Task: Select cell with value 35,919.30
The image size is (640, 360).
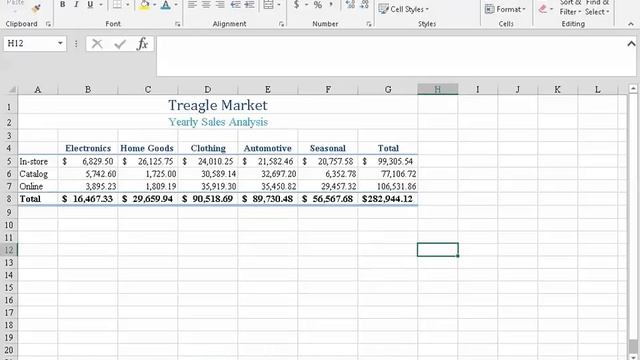Action: (x=208, y=187)
